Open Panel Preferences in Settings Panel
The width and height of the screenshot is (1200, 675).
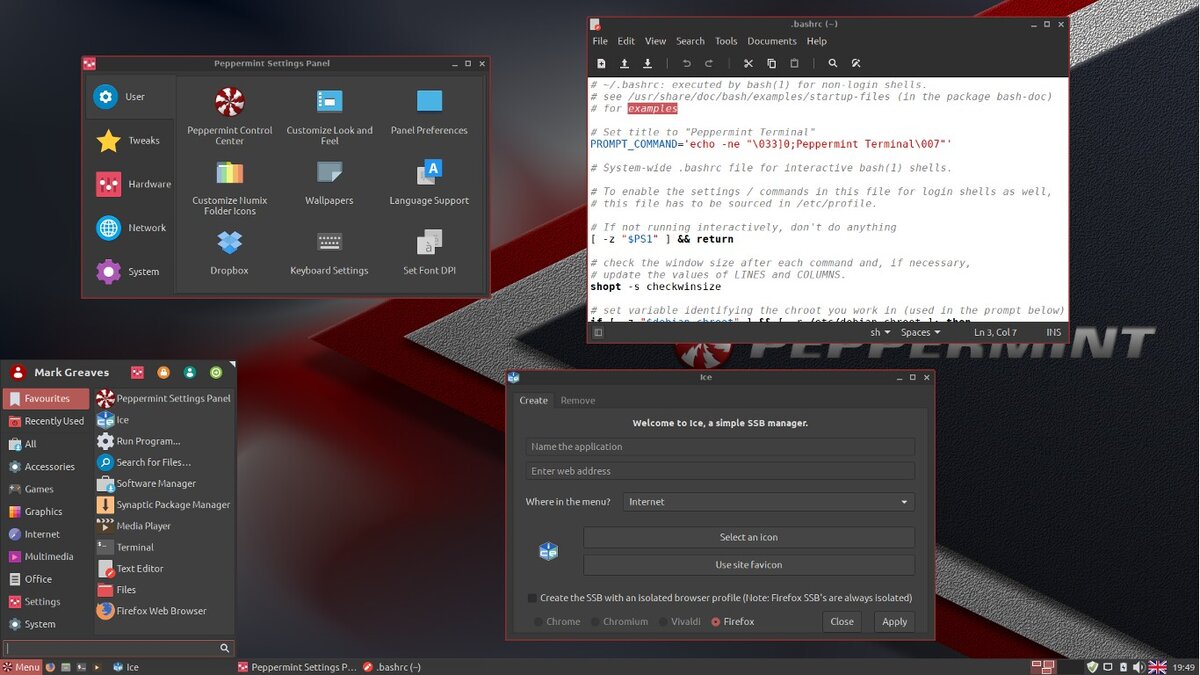(x=429, y=111)
